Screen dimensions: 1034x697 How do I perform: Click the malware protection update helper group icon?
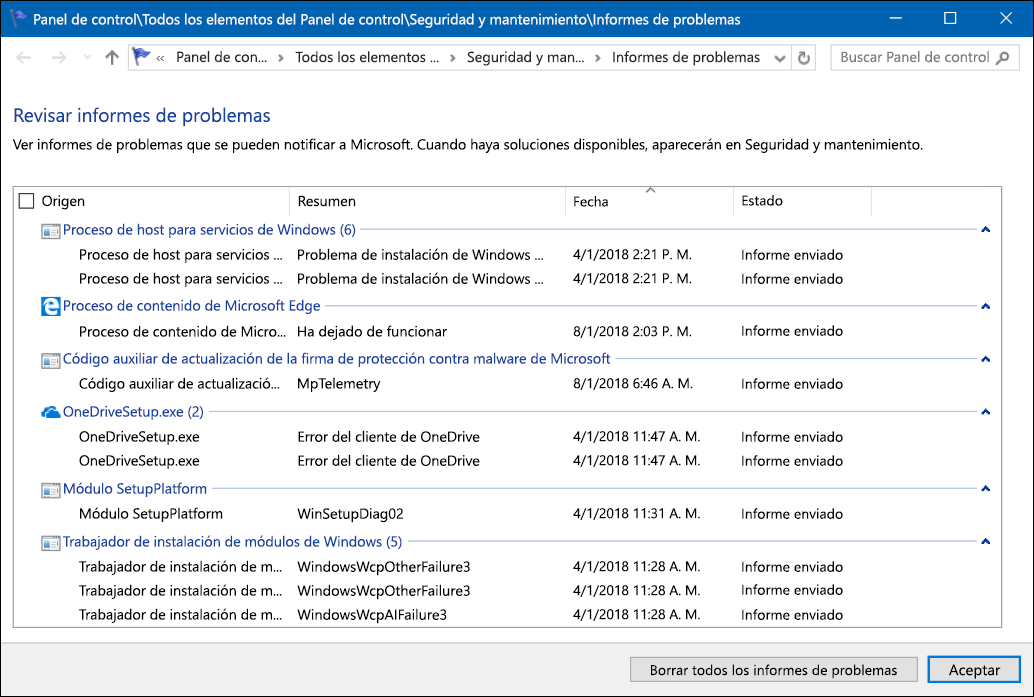tap(51, 358)
